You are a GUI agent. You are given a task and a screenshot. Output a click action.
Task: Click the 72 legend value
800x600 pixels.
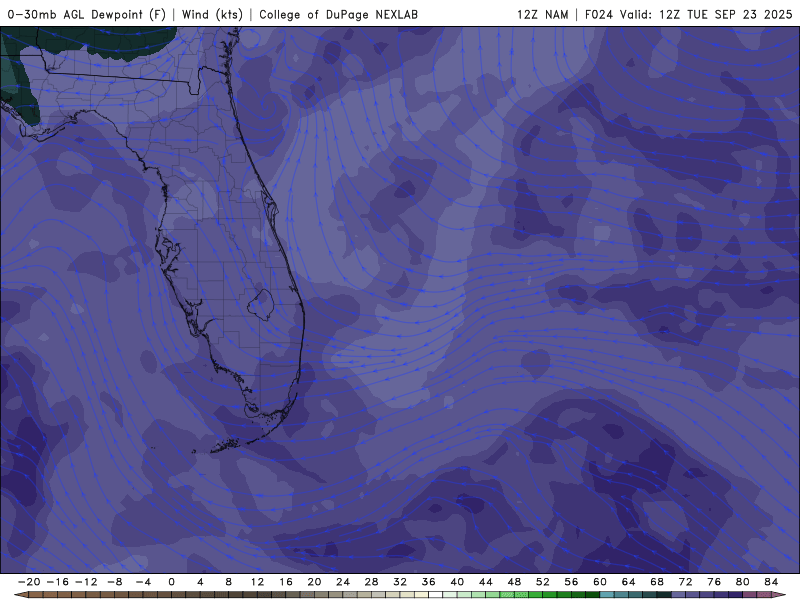(x=686, y=582)
